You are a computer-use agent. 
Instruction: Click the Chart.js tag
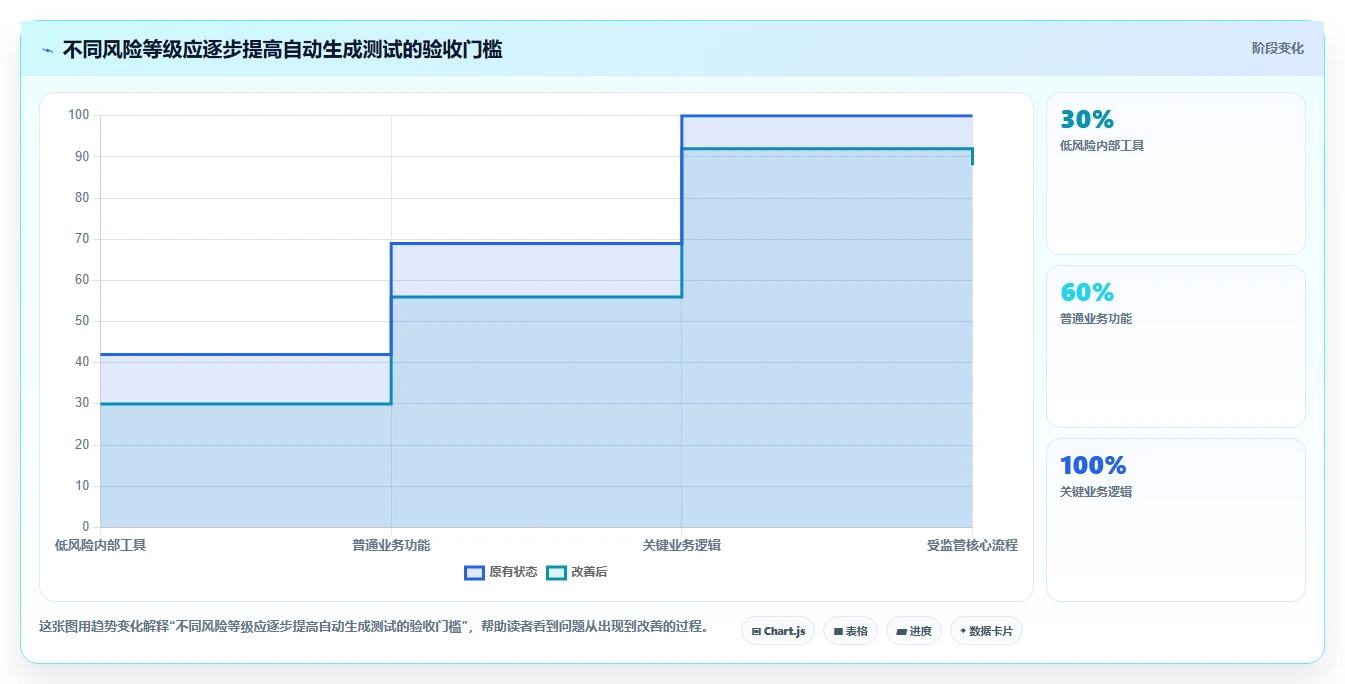coord(778,631)
